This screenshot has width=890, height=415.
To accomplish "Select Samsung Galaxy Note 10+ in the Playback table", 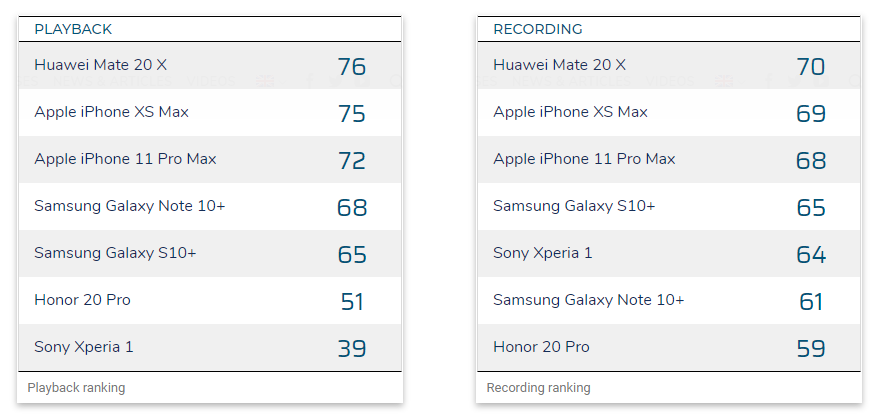I will click(x=129, y=206).
